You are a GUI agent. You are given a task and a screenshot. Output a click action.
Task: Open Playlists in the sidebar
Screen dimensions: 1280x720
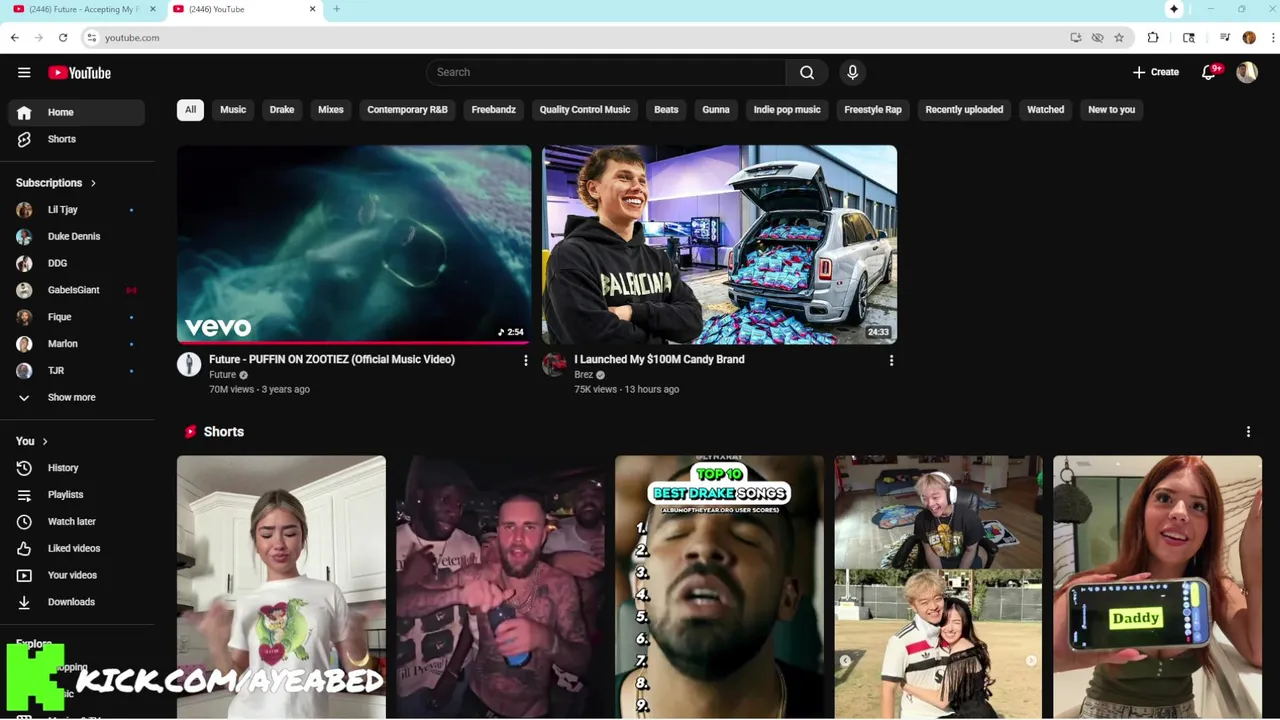pyautogui.click(x=76, y=495)
